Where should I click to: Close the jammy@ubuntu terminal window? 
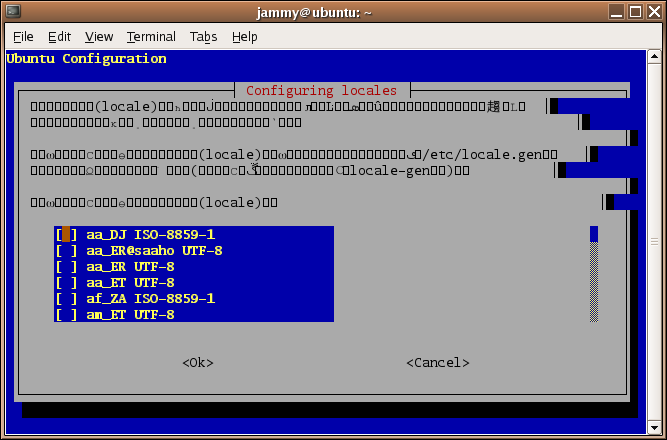pyautogui.click(x=654, y=11)
